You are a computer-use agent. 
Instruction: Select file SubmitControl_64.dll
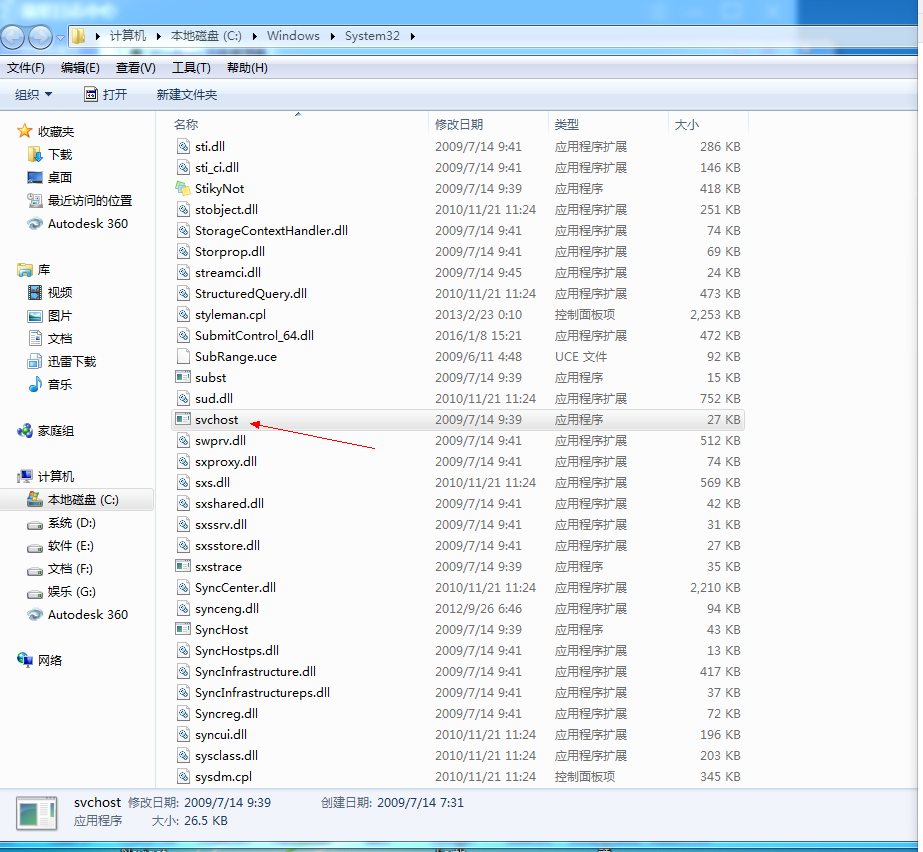[254, 336]
